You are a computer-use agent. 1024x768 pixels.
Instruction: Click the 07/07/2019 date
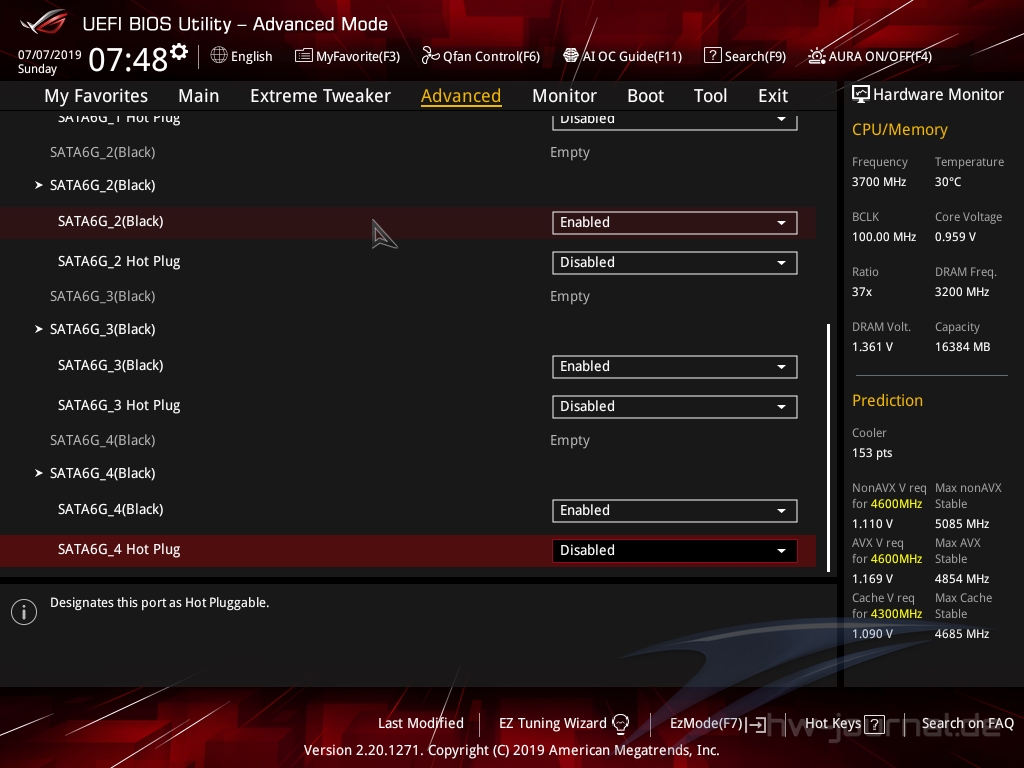[x=50, y=55]
